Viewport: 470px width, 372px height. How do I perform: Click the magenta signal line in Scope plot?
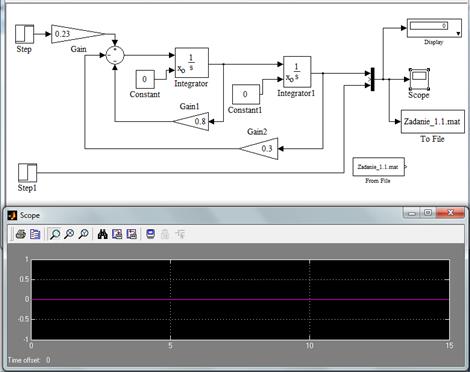pos(240,299)
